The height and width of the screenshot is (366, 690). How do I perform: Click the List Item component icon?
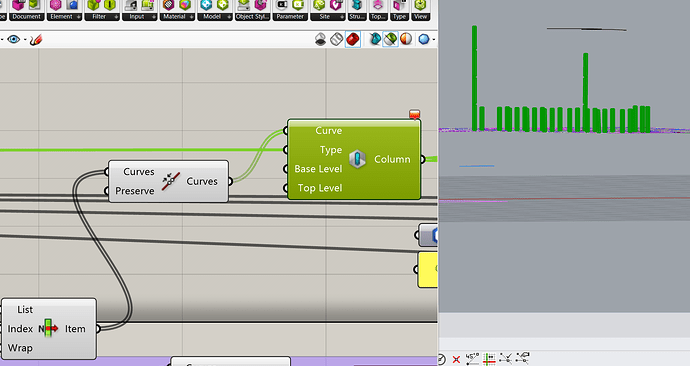click(x=48, y=329)
